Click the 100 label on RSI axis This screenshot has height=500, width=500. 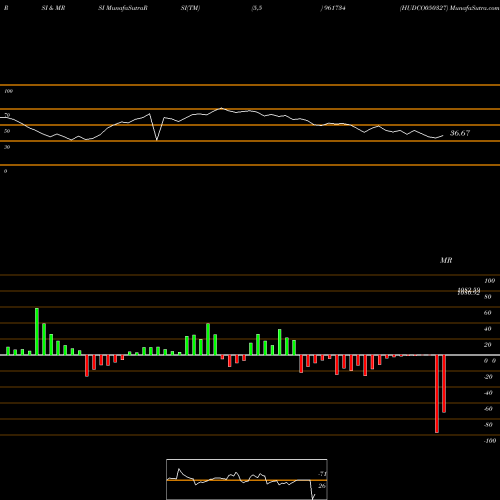pos(8,91)
